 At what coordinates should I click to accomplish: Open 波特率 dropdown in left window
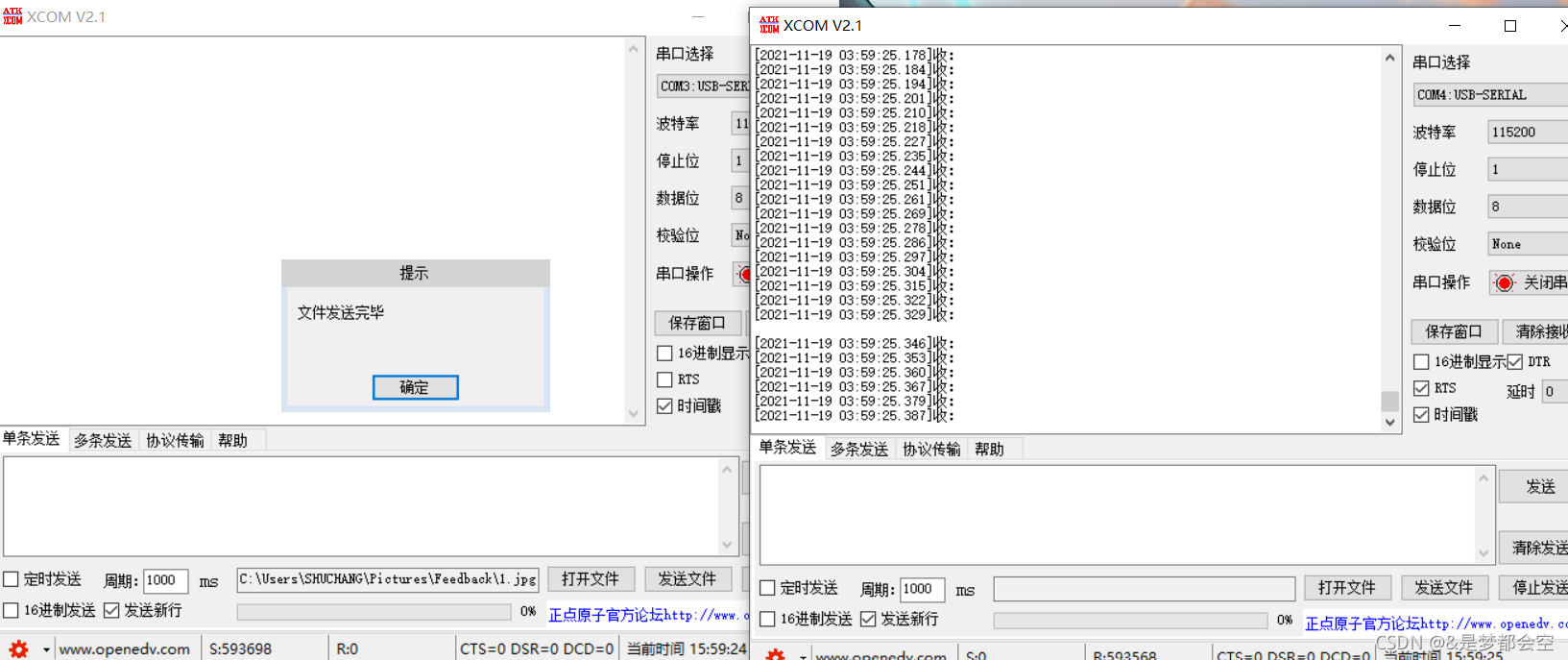pyautogui.click(x=740, y=124)
